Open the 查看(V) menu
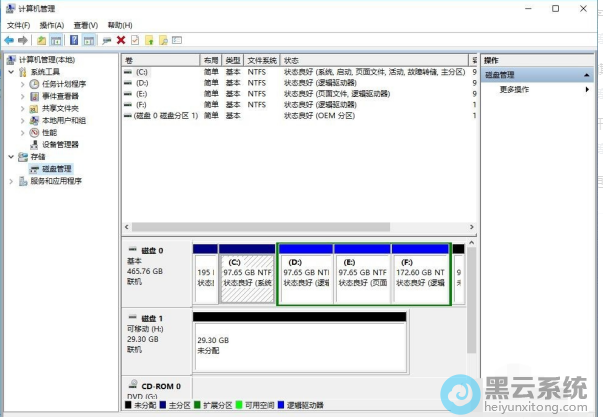 (85, 25)
